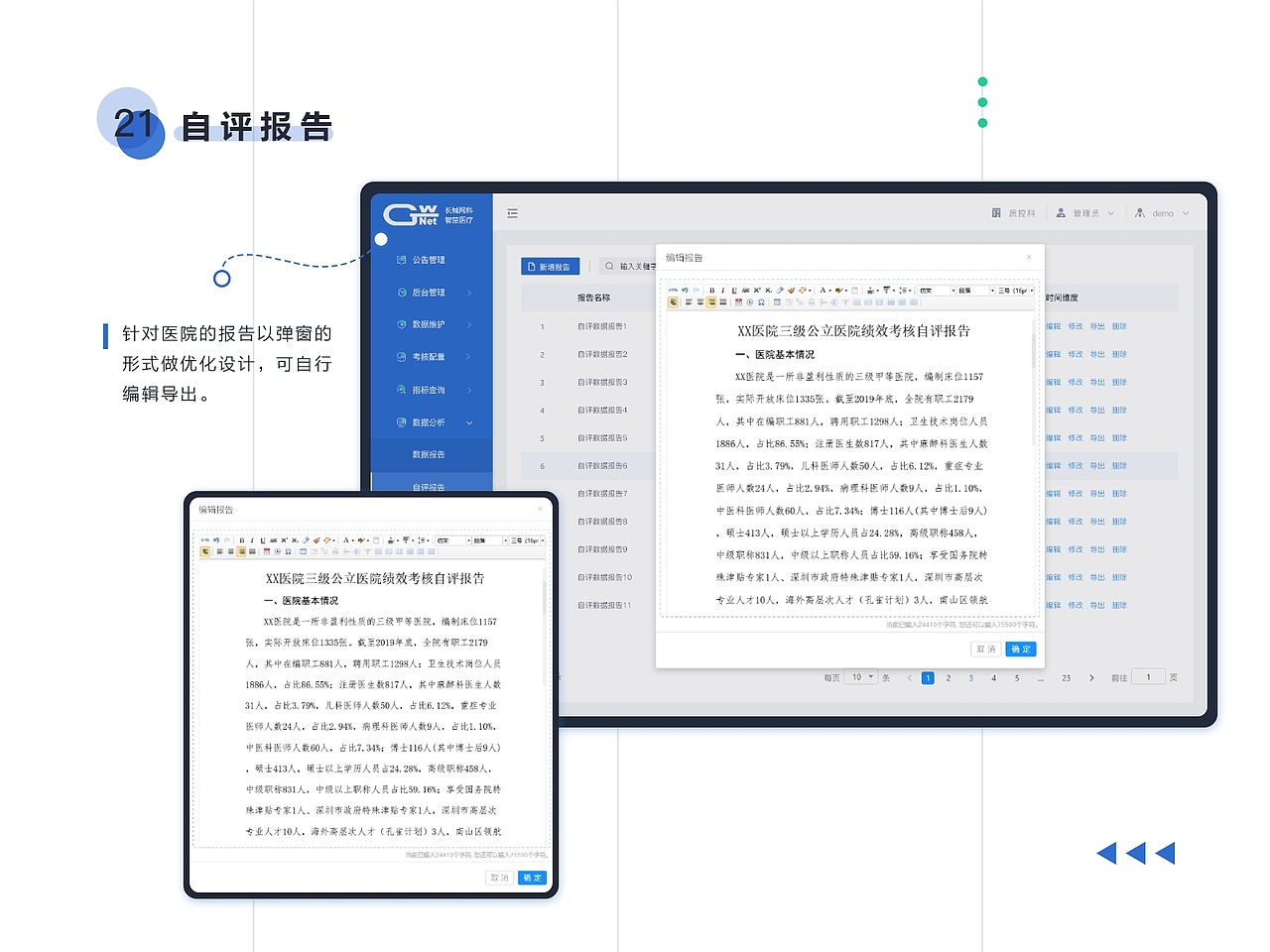Toggle the highlighted text-direction button in the dashboard editor
The image size is (1270, 952).
point(673,302)
